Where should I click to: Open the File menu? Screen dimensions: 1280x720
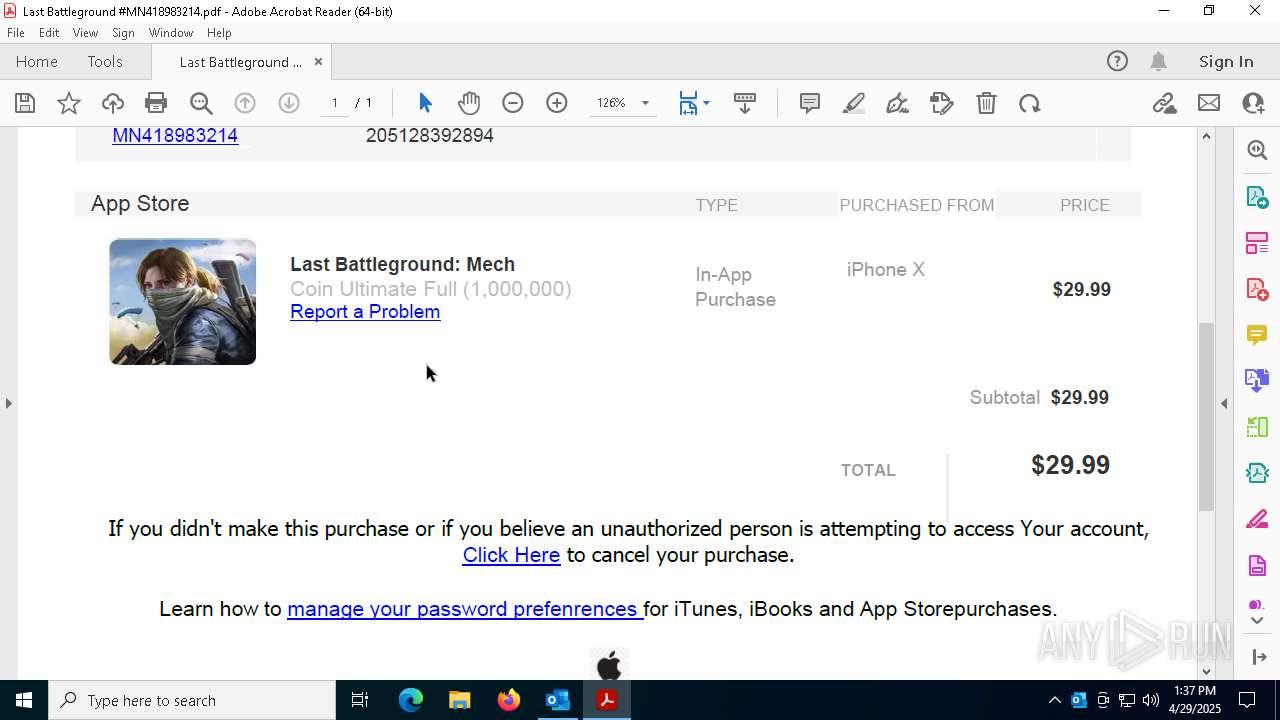click(16, 33)
